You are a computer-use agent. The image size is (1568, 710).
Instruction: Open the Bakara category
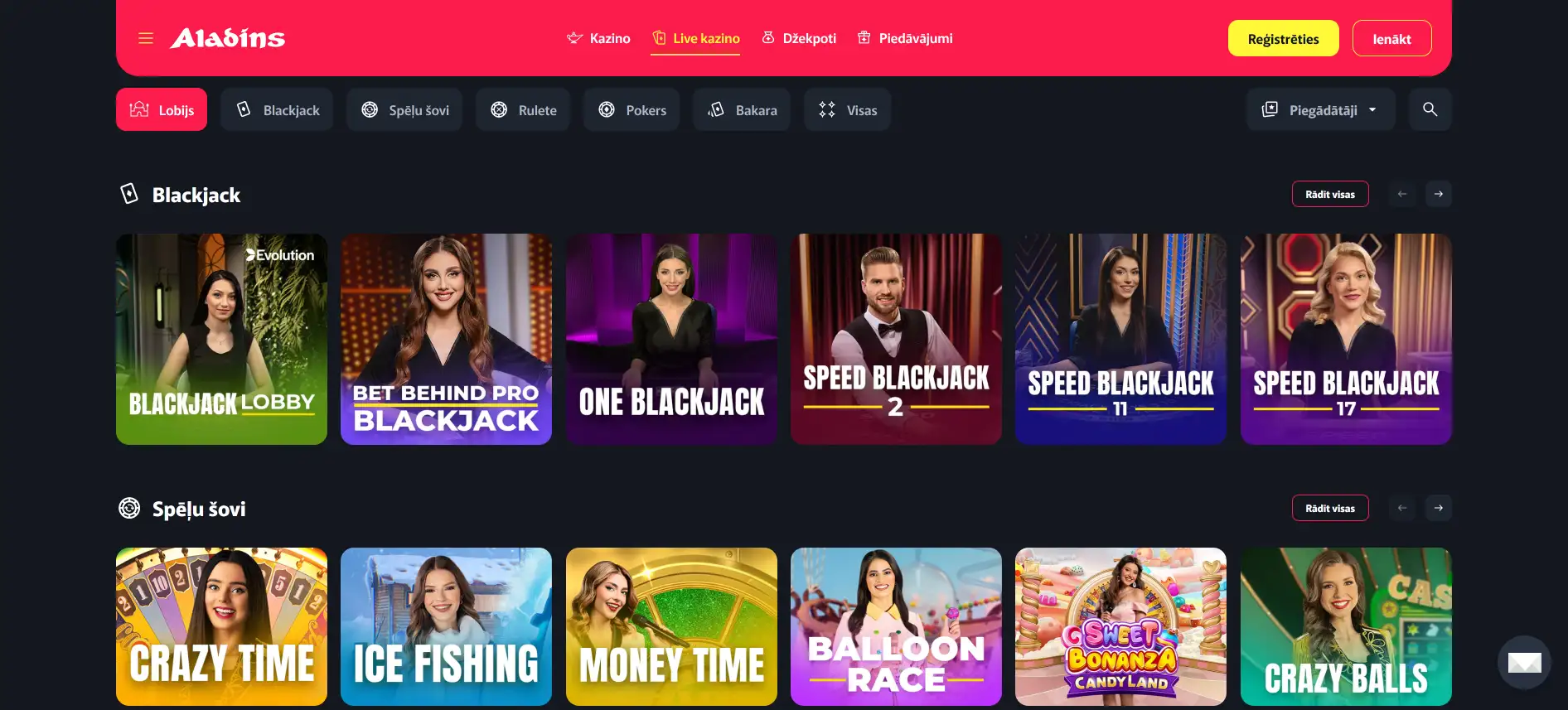[x=742, y=109]
